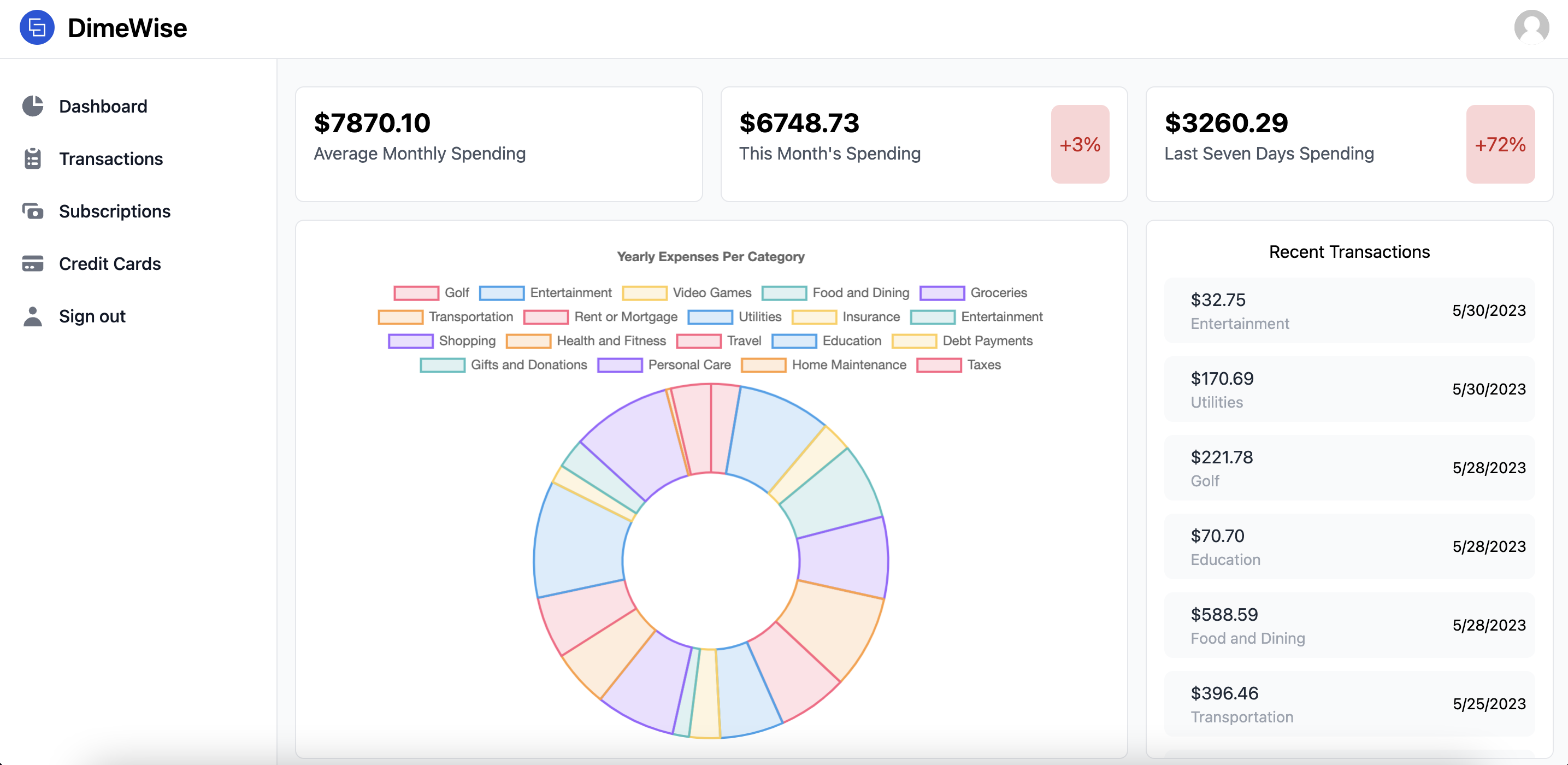The height and width of the screenshot is (765, 1568).
Task: Toggle the Insurance legend swatch
Action: tap(815, 317)
